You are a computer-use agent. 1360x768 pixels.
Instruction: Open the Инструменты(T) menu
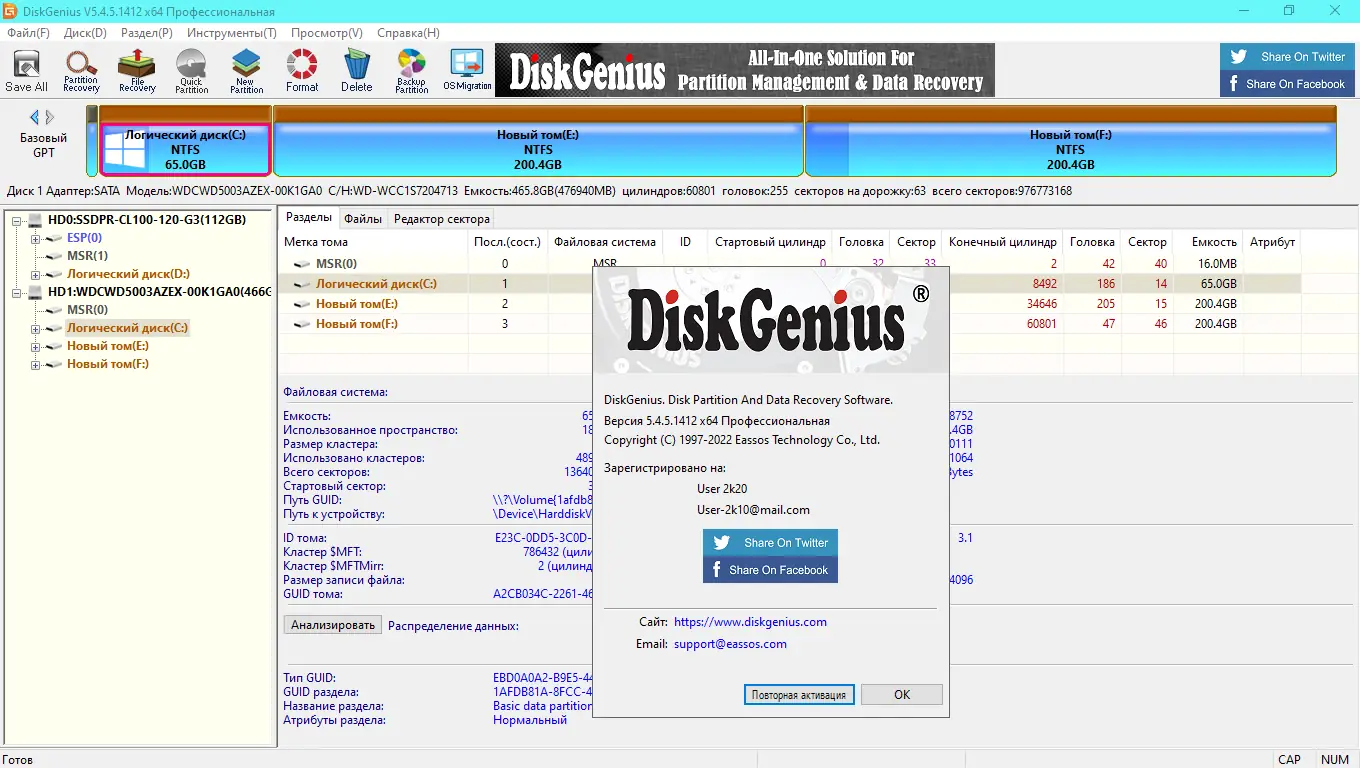[x=231, y=33]
